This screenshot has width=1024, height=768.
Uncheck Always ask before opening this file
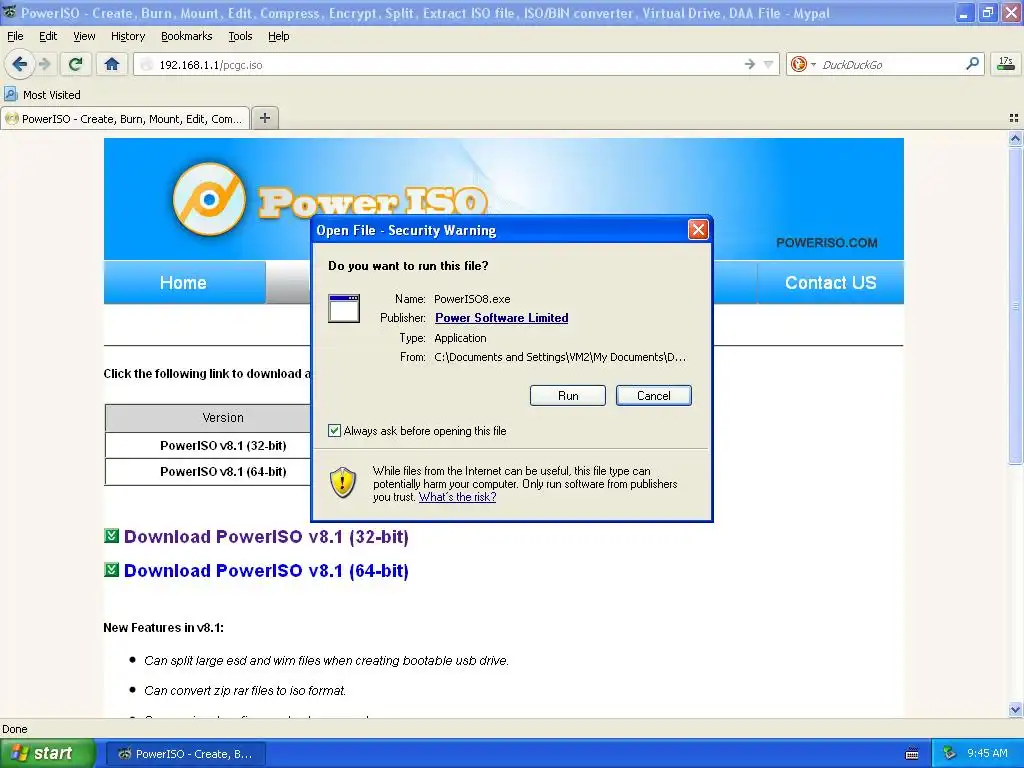pos(334,430)
